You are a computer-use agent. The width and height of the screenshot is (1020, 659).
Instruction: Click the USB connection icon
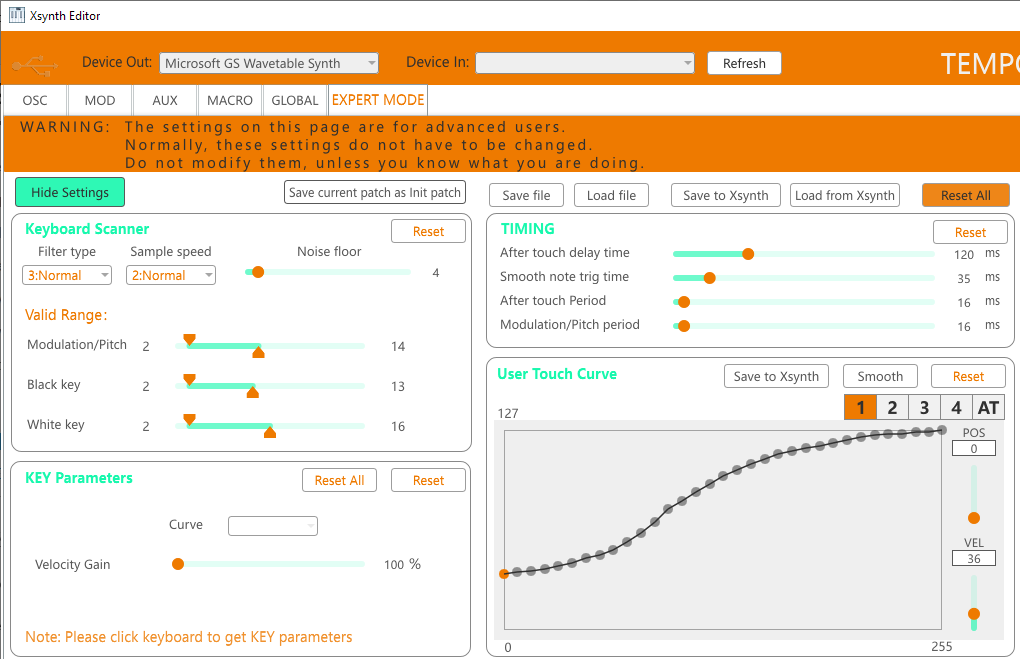(35, 65)
